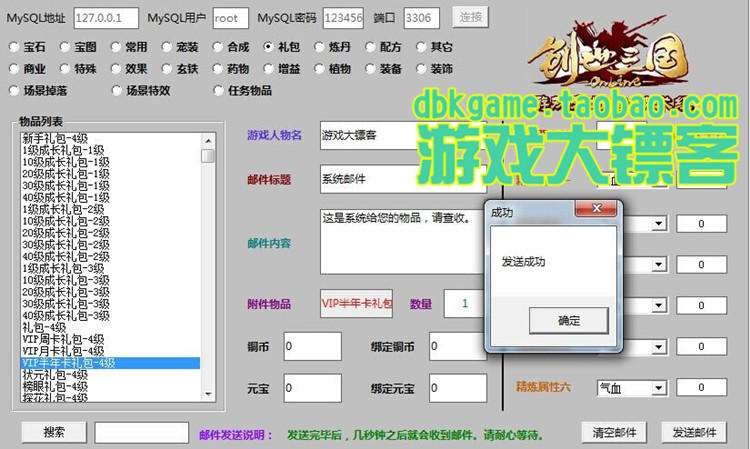Screen dimensions: 750x449
Task: Select VIP月卡礼包-4级 list item
Action: [110, 351]
